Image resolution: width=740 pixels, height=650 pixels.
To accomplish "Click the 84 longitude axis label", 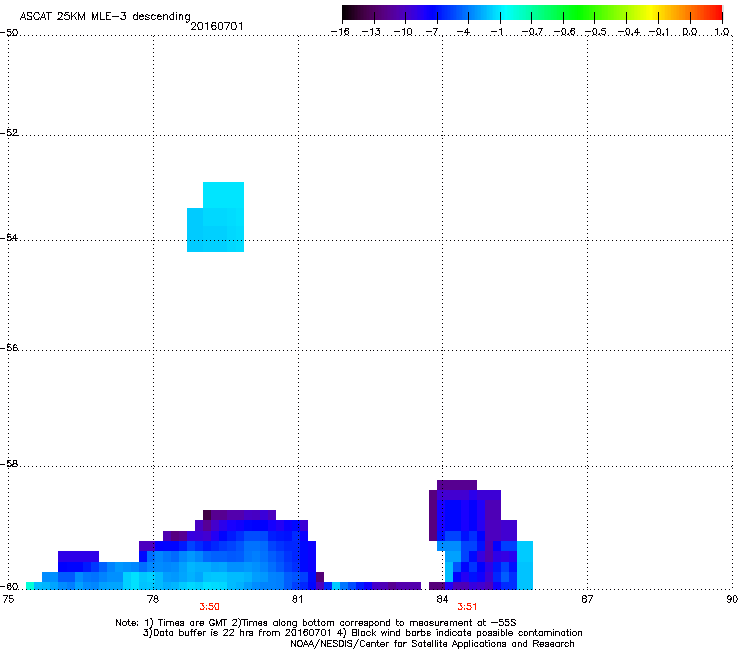I will click(442, 599).
